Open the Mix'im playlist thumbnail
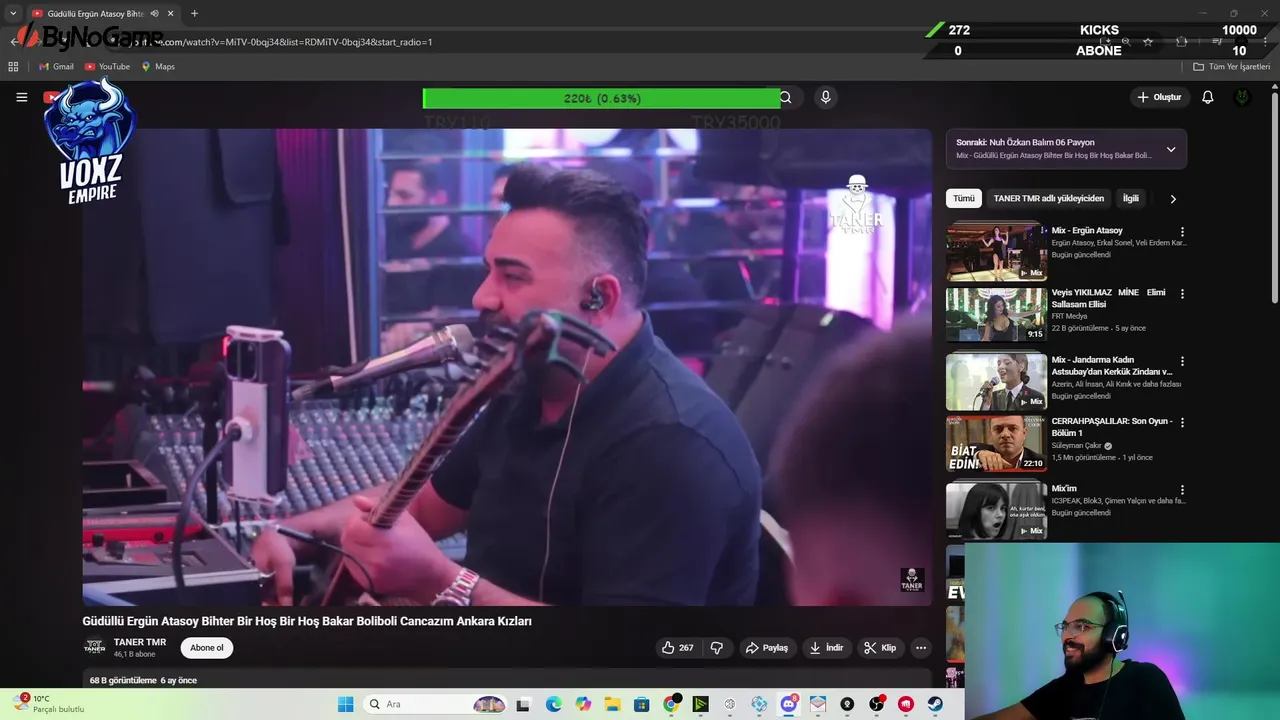The image size is (1280, 720). 996,510
